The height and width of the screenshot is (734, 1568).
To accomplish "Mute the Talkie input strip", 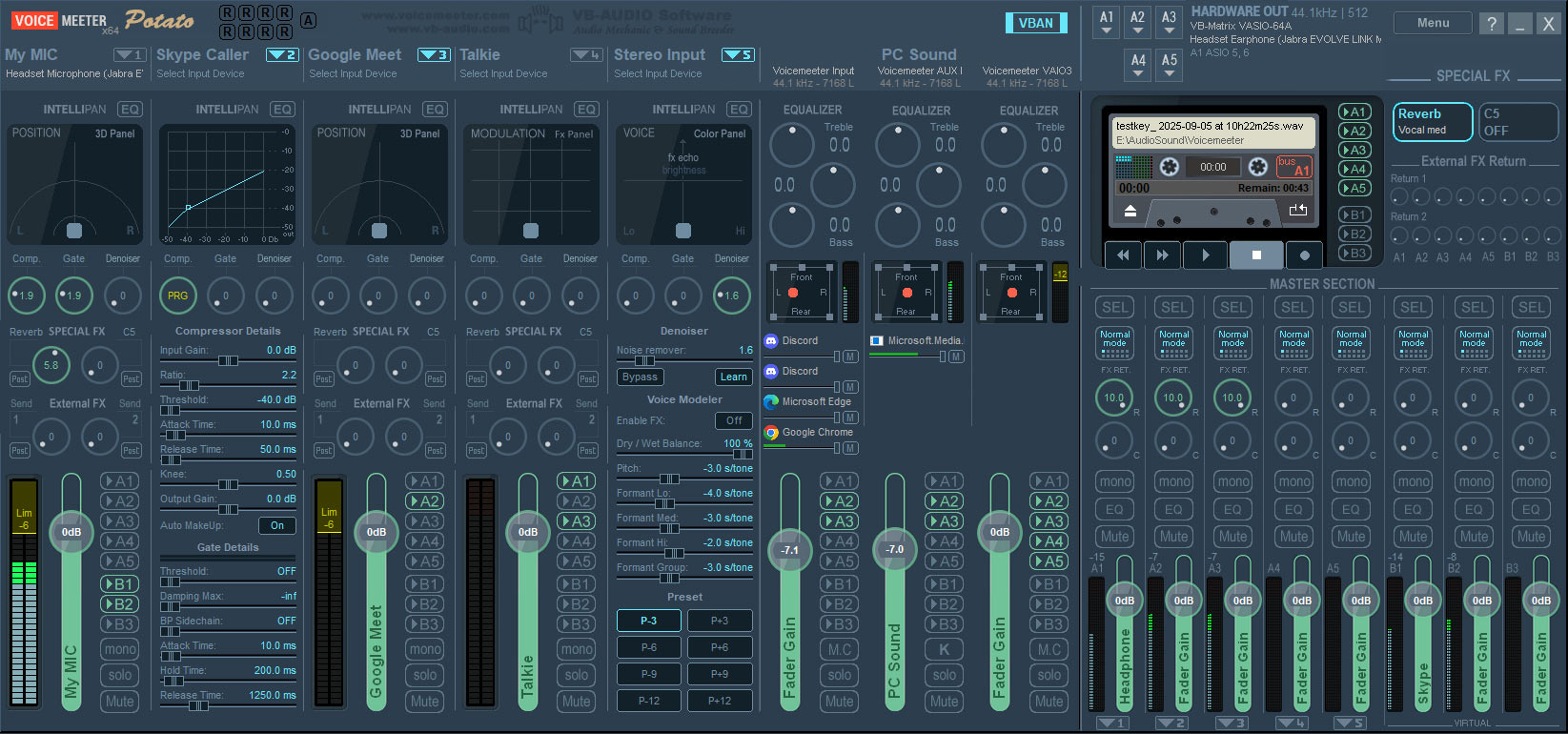I will (577, 702).
